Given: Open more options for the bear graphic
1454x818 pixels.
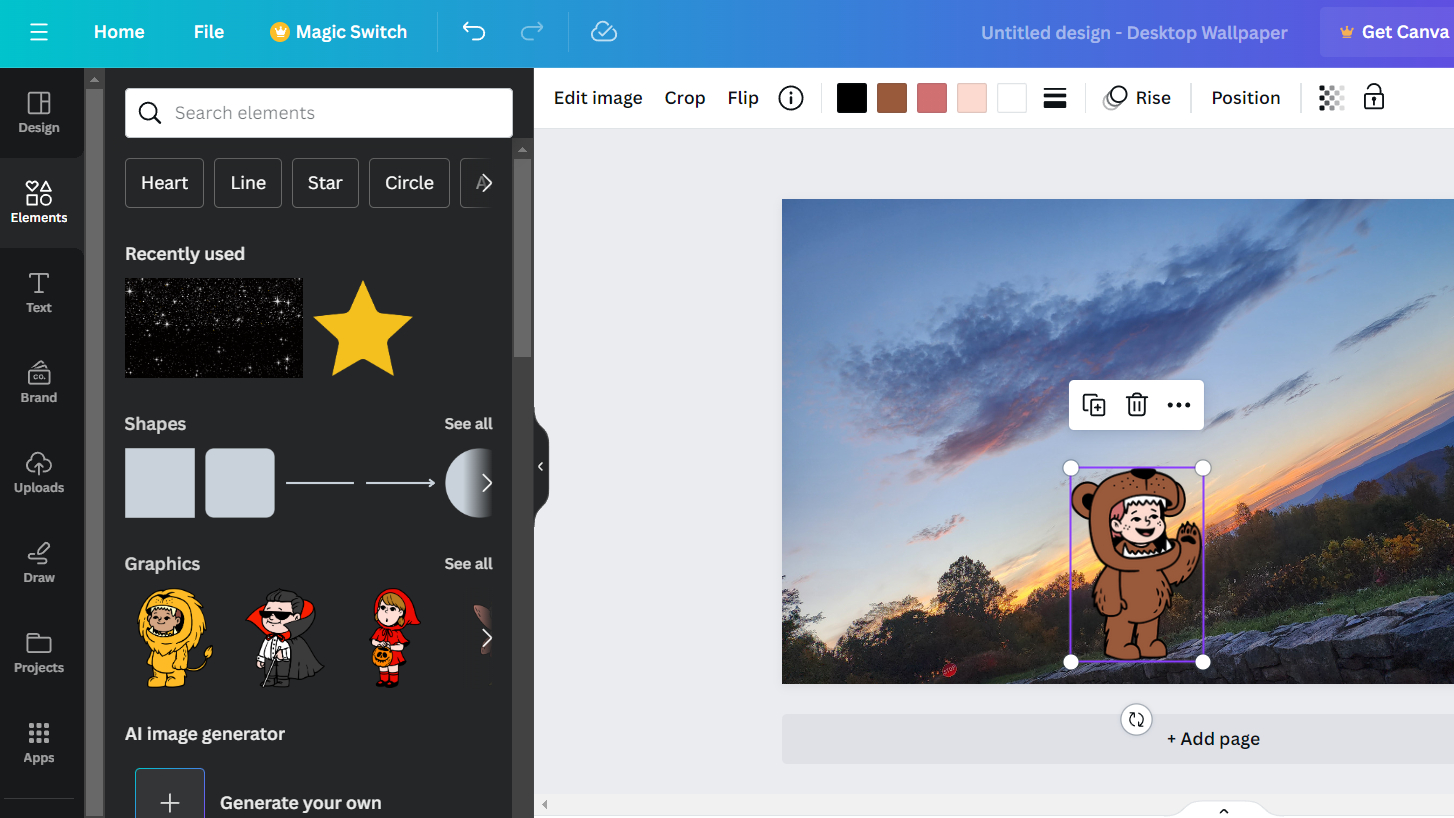Looking at the screenshot, I should pyautogui.click(x=1179, y=405).
